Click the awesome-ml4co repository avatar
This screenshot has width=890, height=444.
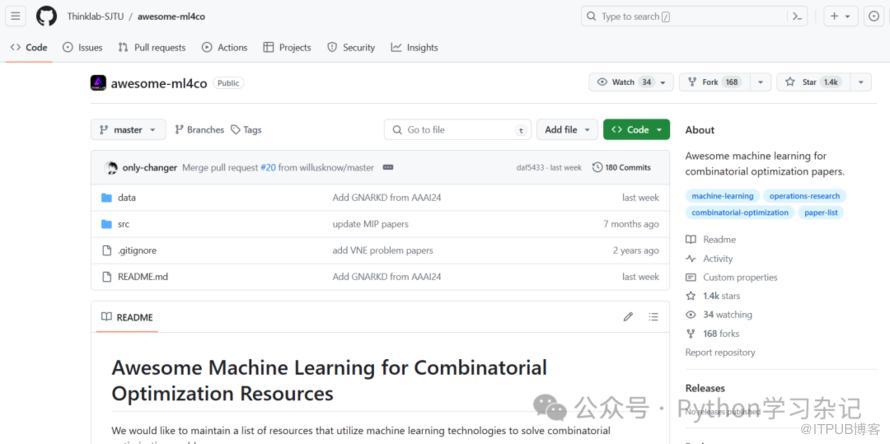(98, 83)
